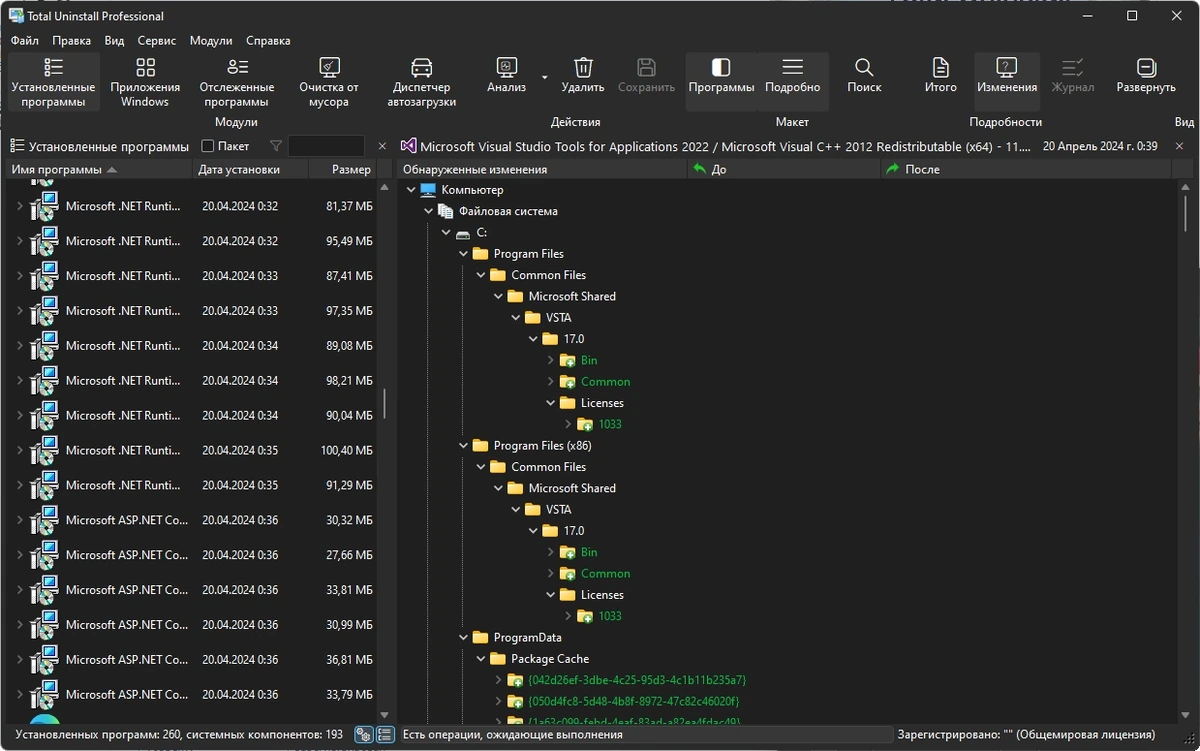Viewport: 1200px width, 751px height.
Task: Open the Анализ dropdown arrow
Action: [545, 76]
